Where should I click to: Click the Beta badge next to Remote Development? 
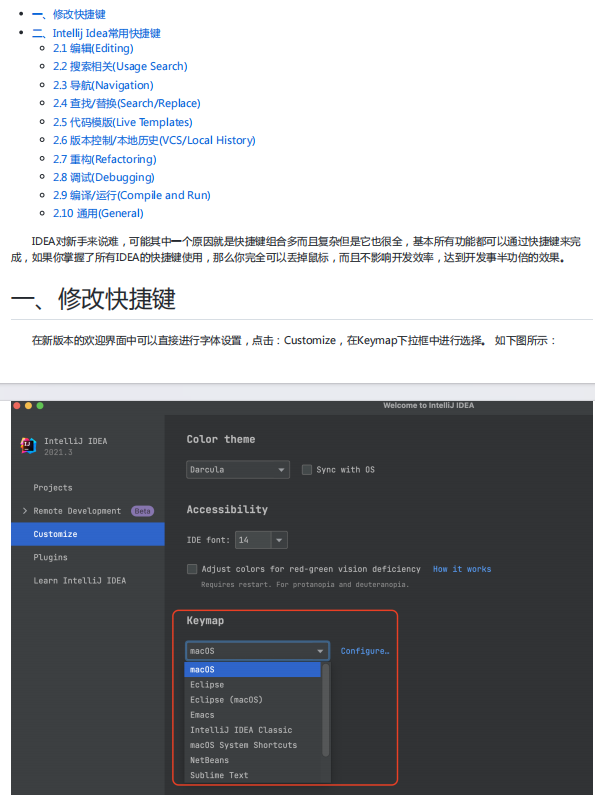(x=142, y=511)
